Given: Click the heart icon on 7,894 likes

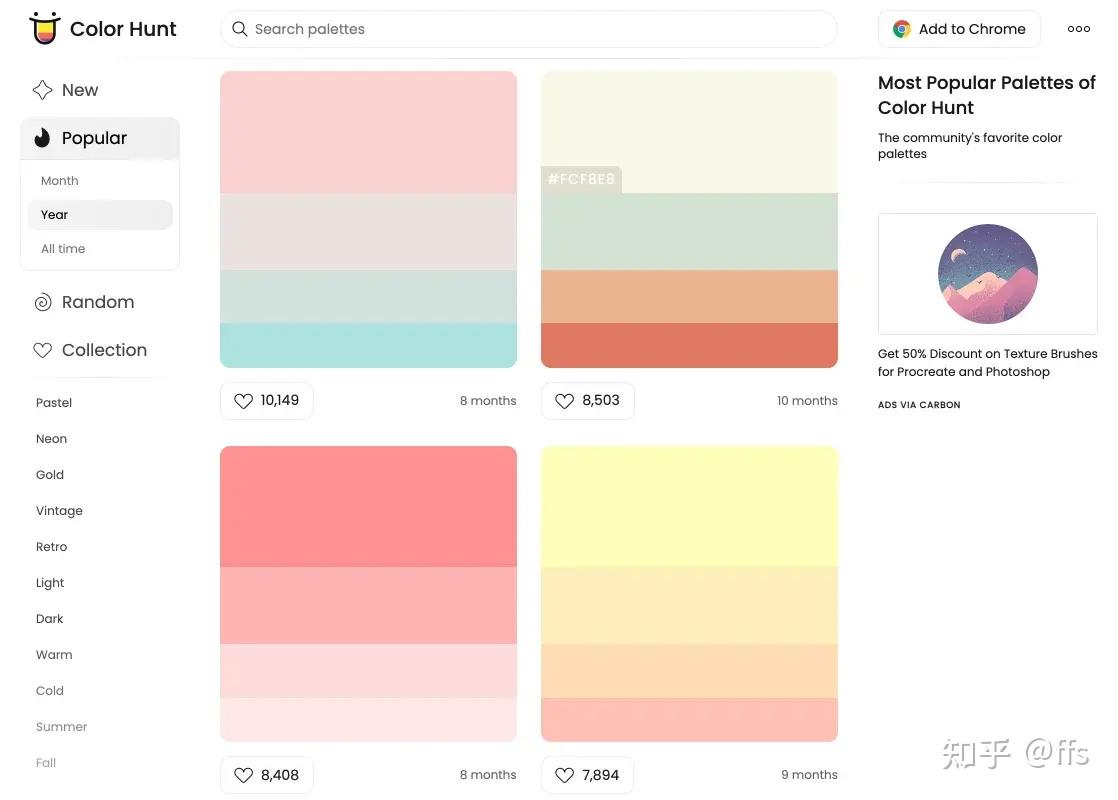Looking at the screenshot, I should [x=564, y=775].
